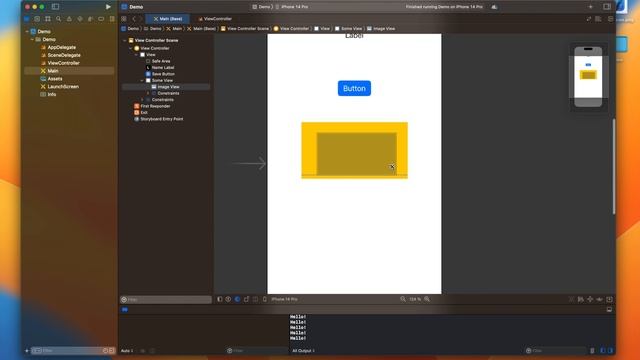Open the report navigator
This screenshot has height=360, width=640.
(112, 19)
